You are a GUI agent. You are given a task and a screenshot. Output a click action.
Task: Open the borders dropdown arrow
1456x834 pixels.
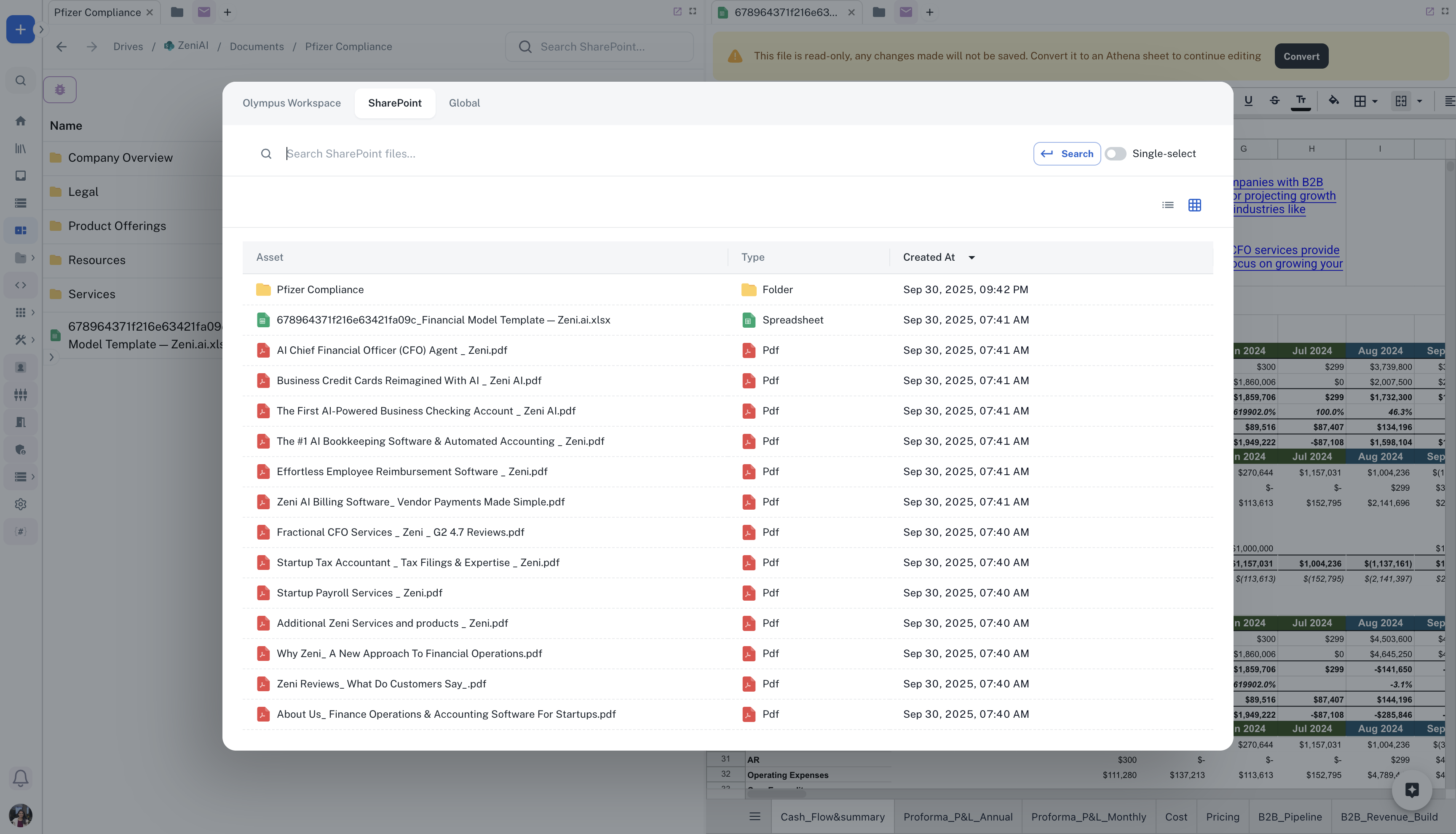tap(1375, 102)
